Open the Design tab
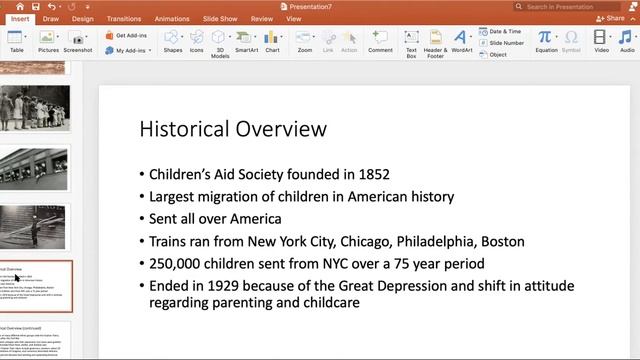Viewport: 640px width, 360px height. tap(82, 19)
